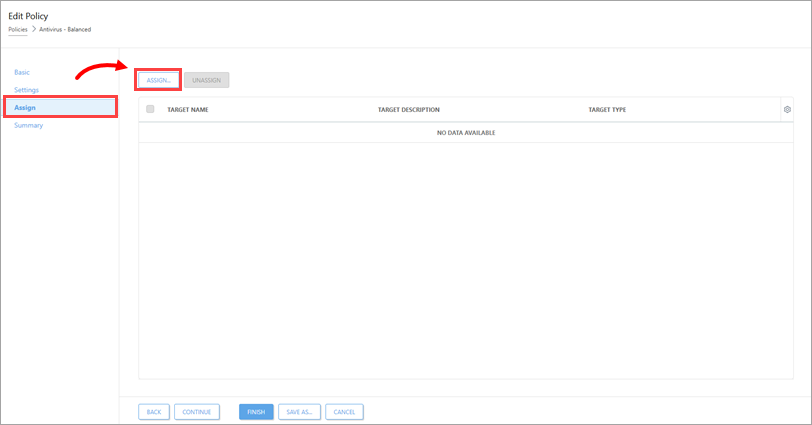Select the Assign sidebar item
The height and width of the screenshot is (425, 812).
25,107
